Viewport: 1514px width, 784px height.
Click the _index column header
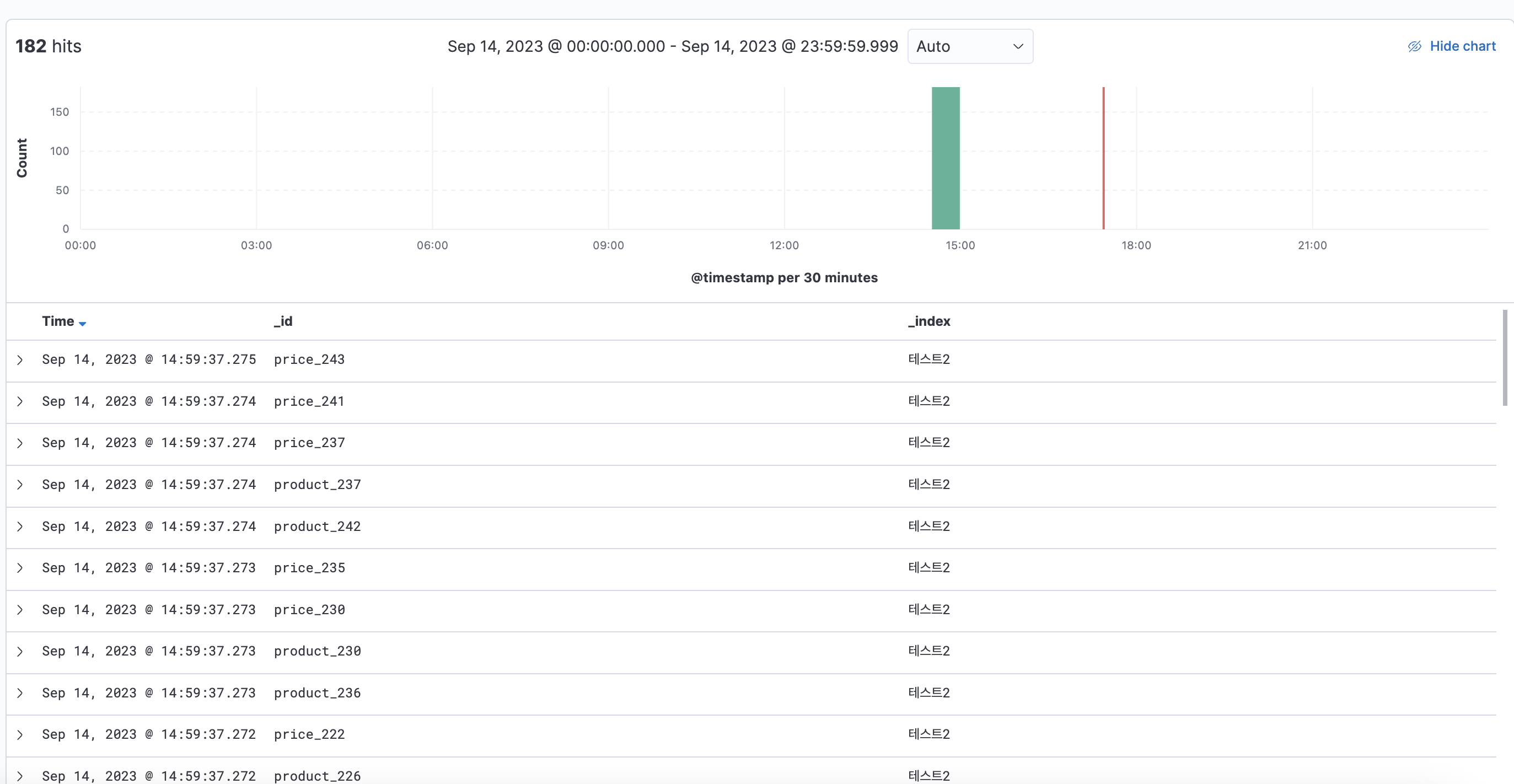pyautogui.click(x=928, y=321)
